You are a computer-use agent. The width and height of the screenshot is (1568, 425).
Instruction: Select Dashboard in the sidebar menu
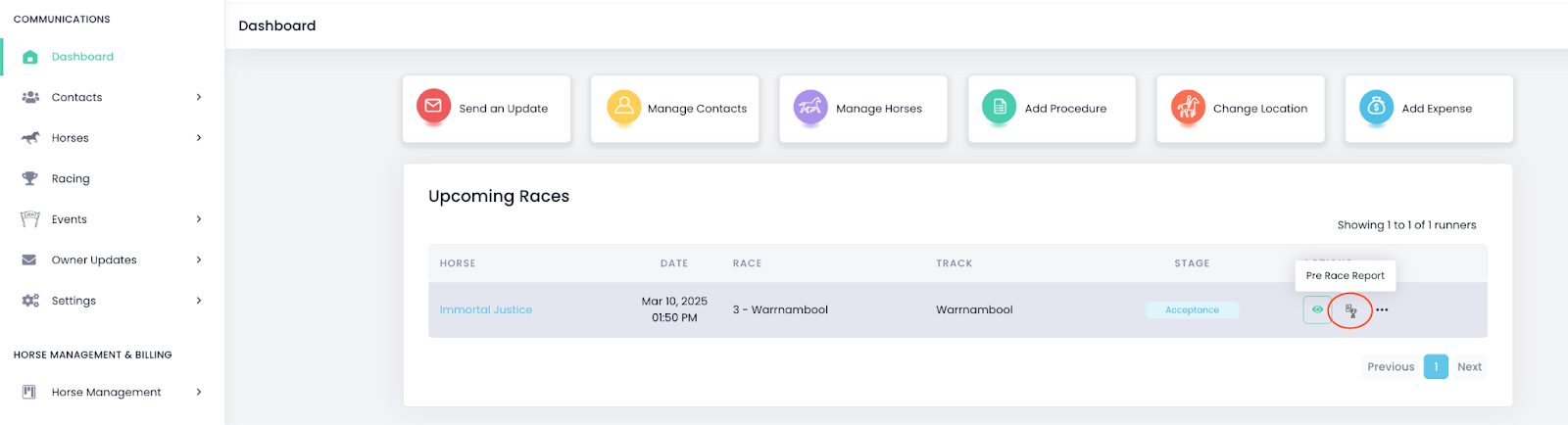pyautogui.click(x=82, y=57)
